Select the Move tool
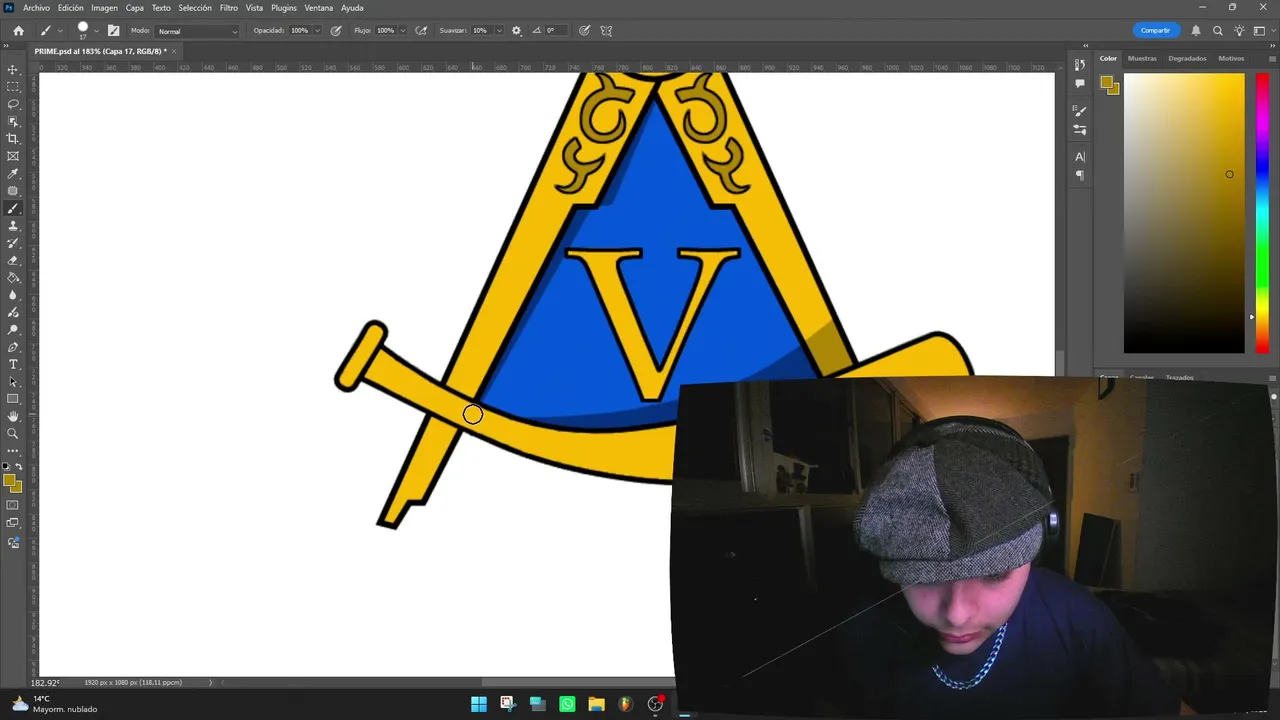Image resolution: width=1280 pixels, height=720 pixels. [x=13, y=69]
